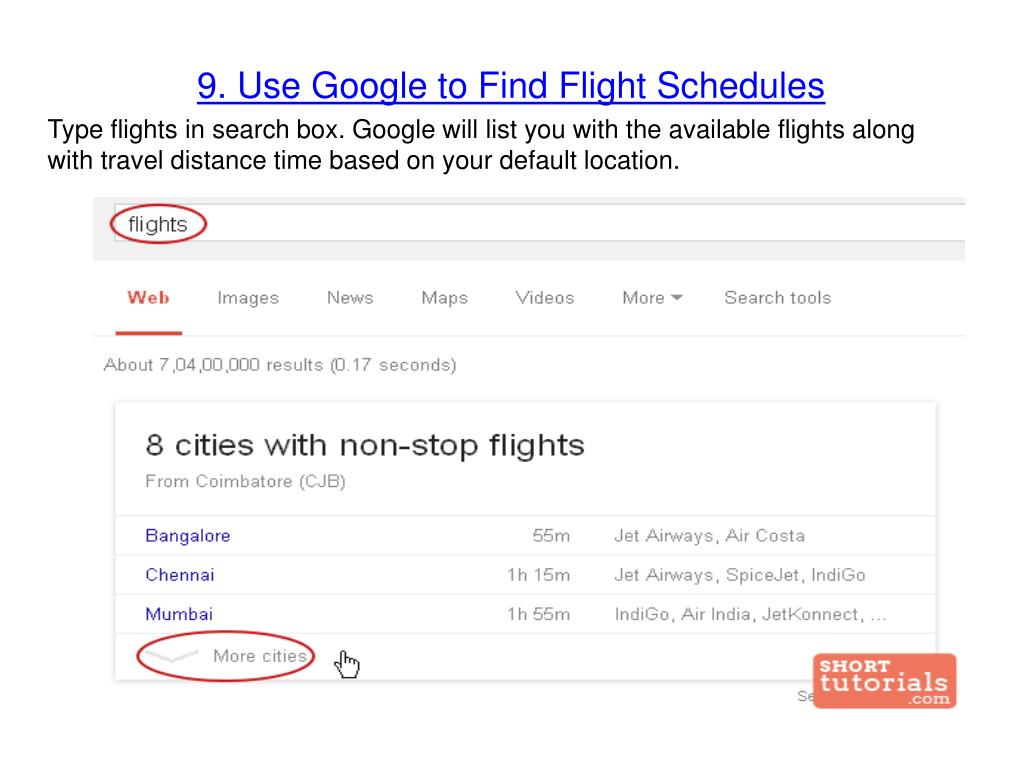
Task: Select the Web tab
Action: click(x=148, y=298)
